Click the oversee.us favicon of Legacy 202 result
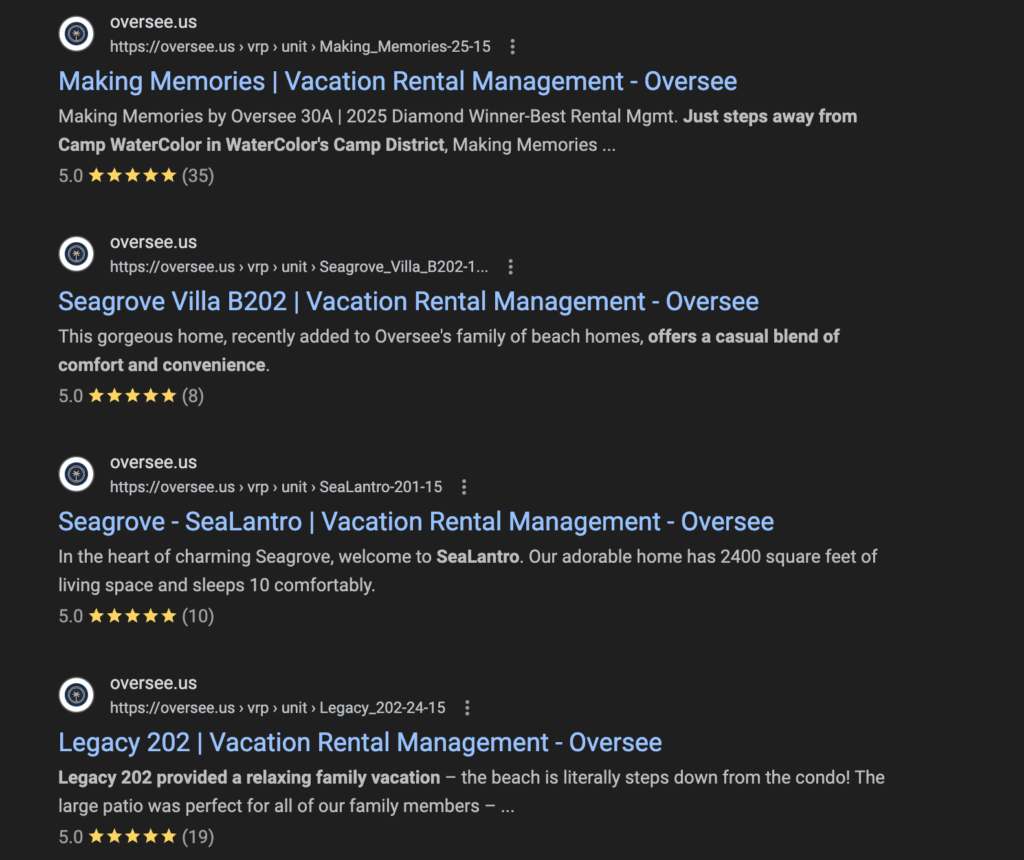Viewport: 1024px width, 860px height. point(76,694)
